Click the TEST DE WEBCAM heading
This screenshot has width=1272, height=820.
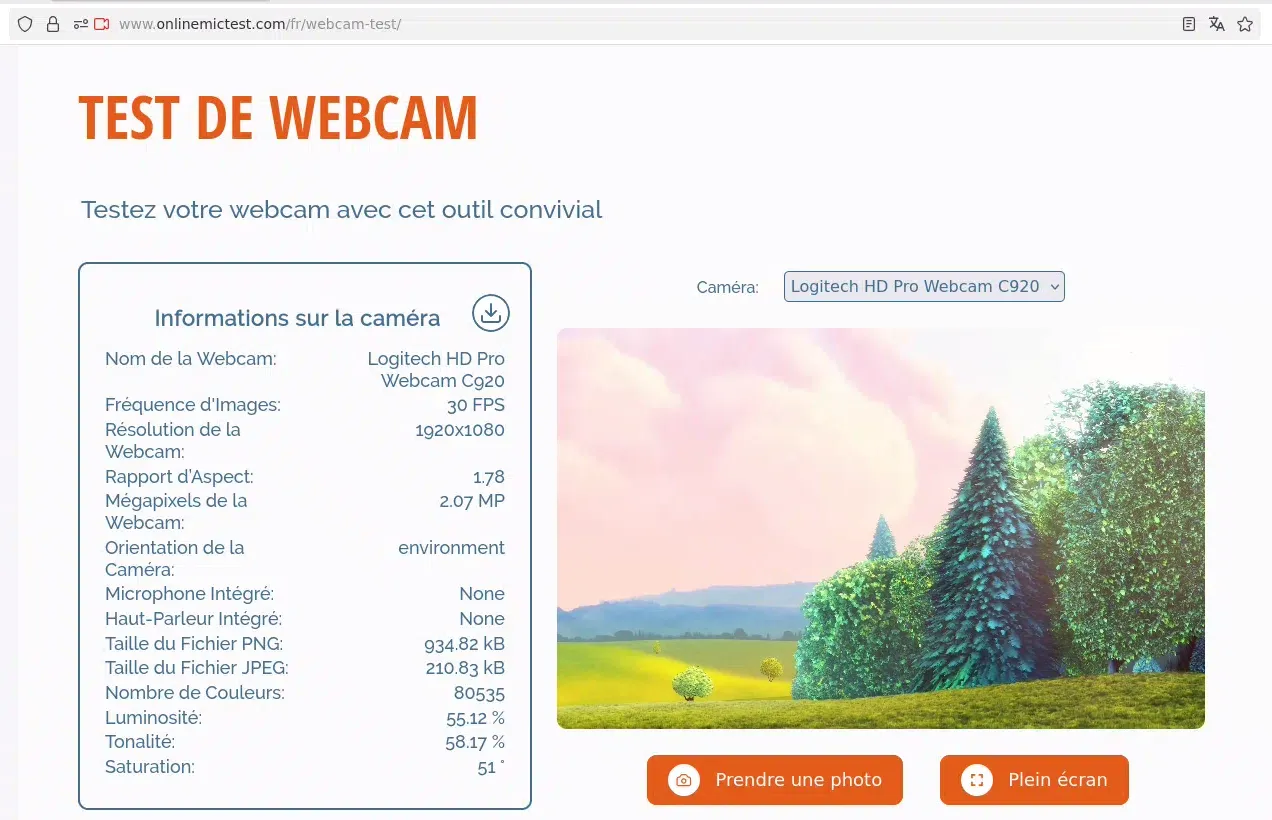click(x=278, y=117)
